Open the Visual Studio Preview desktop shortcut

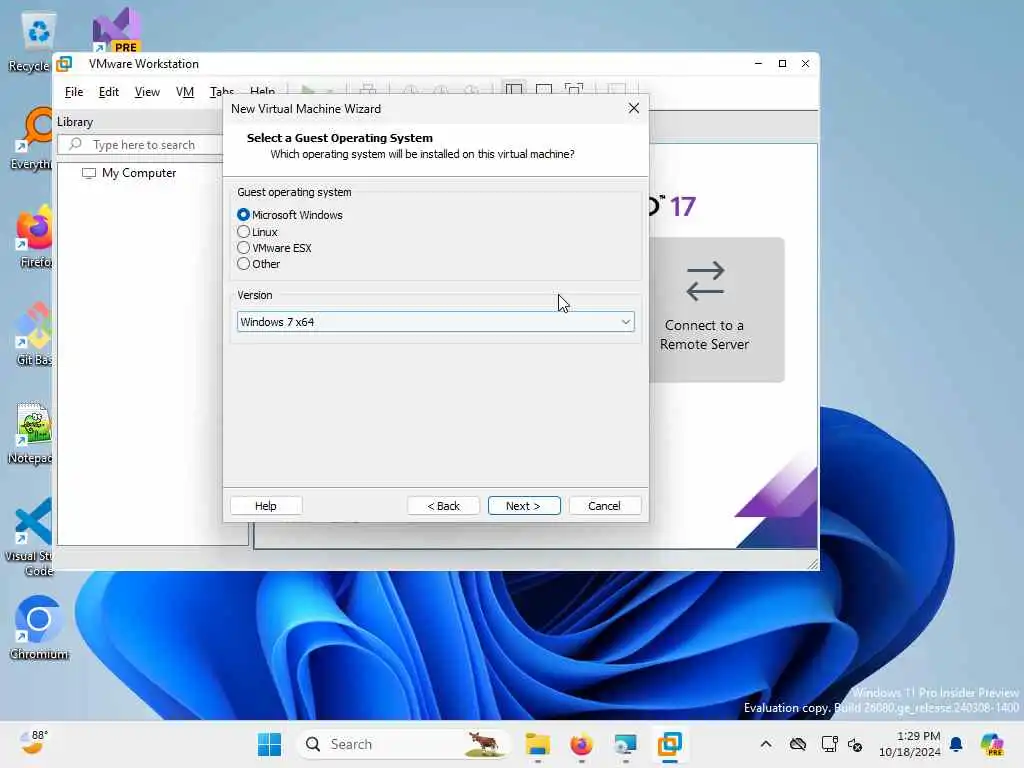tap(117, 31)
